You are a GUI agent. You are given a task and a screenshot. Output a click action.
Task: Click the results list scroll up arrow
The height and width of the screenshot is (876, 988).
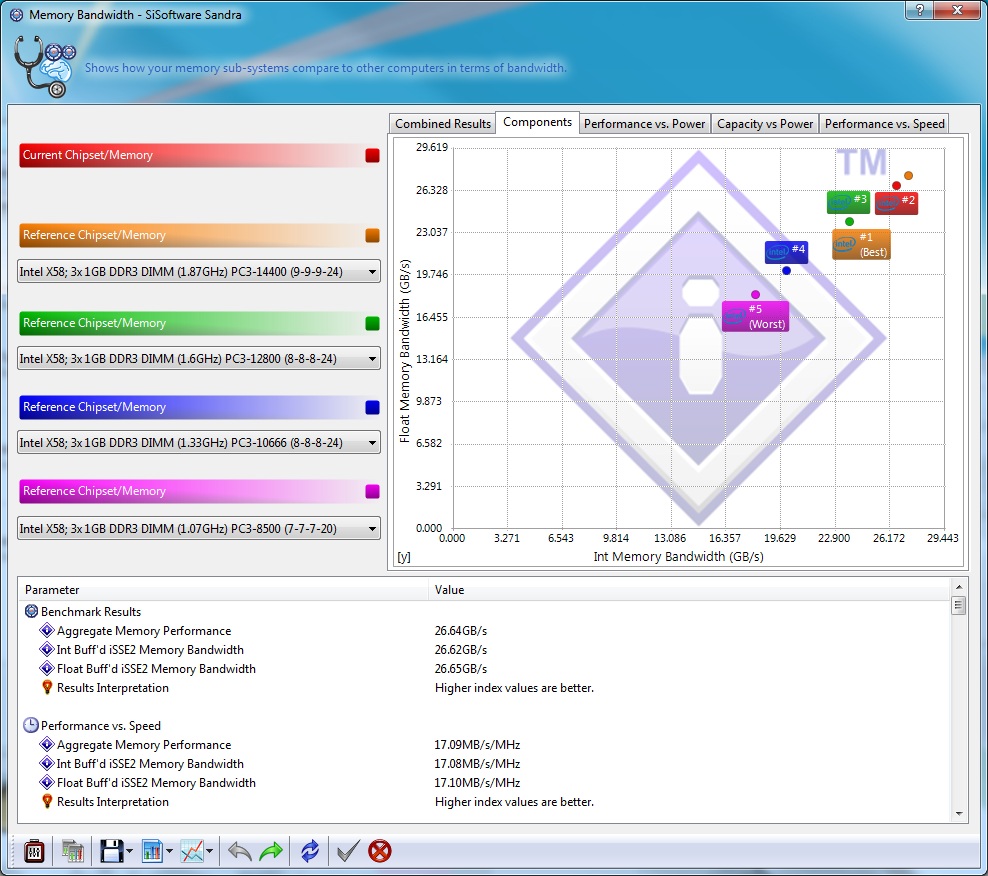click(959, 587)
